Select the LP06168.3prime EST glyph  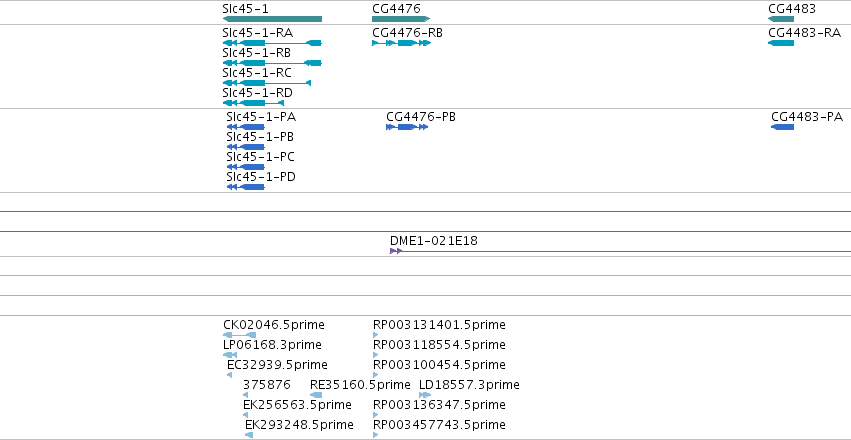click(x=230, y=355)
